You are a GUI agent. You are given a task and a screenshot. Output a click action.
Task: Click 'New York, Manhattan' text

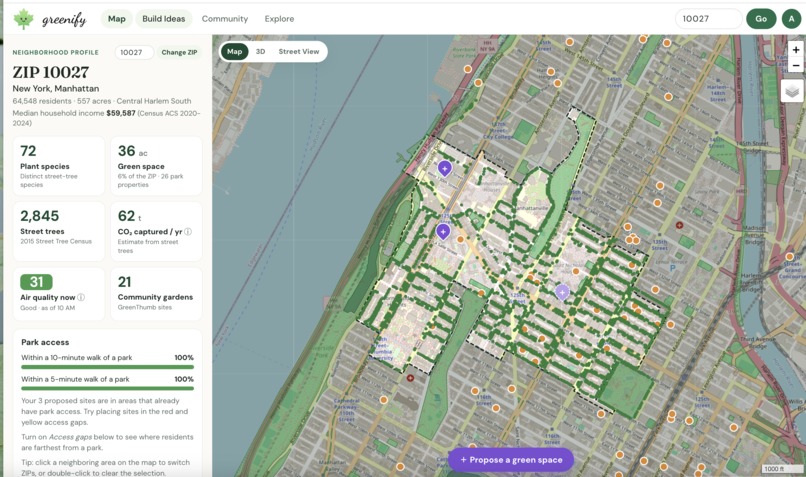56,88
